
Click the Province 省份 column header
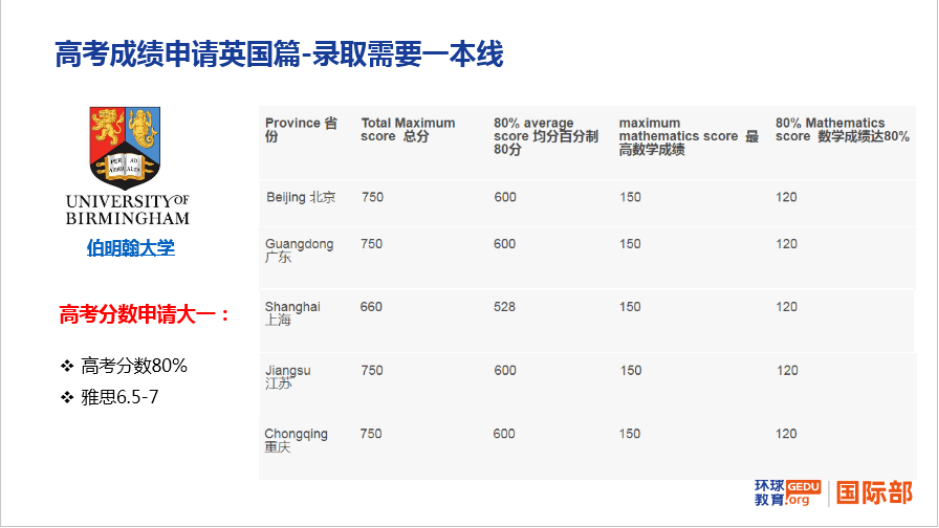coord(301,130)
